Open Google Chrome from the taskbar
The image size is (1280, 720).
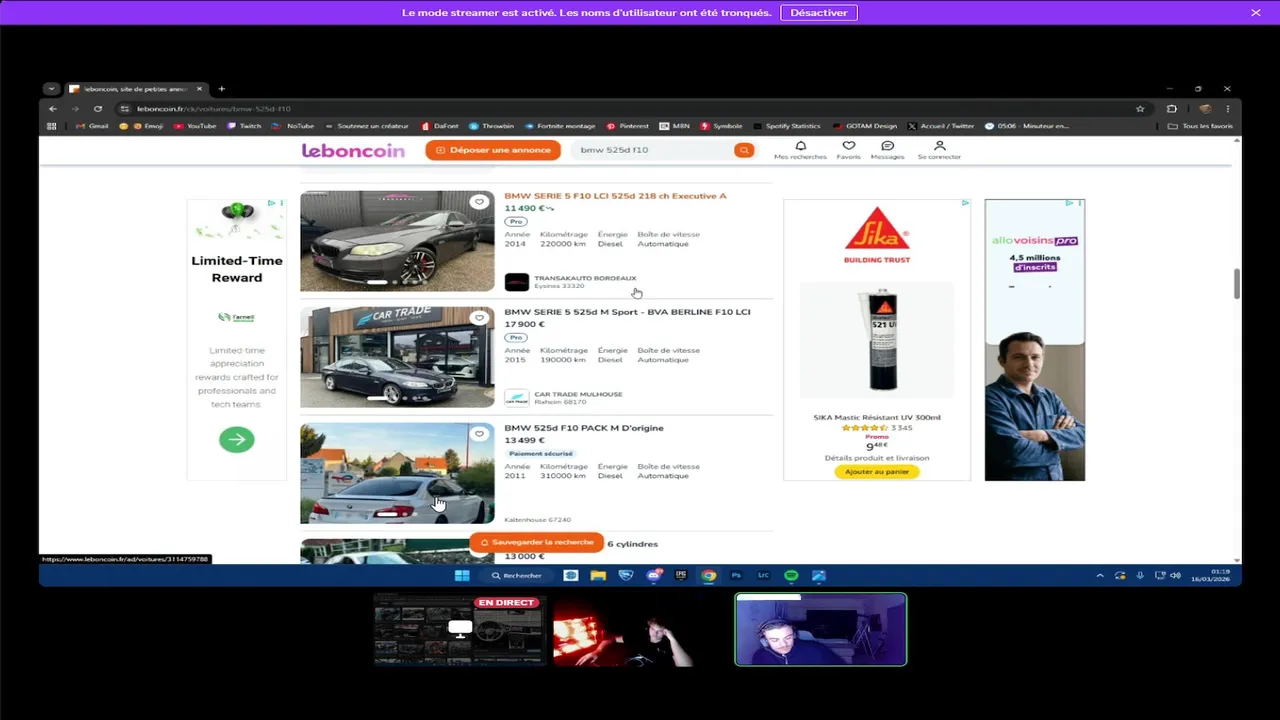(x=708, y=575)
